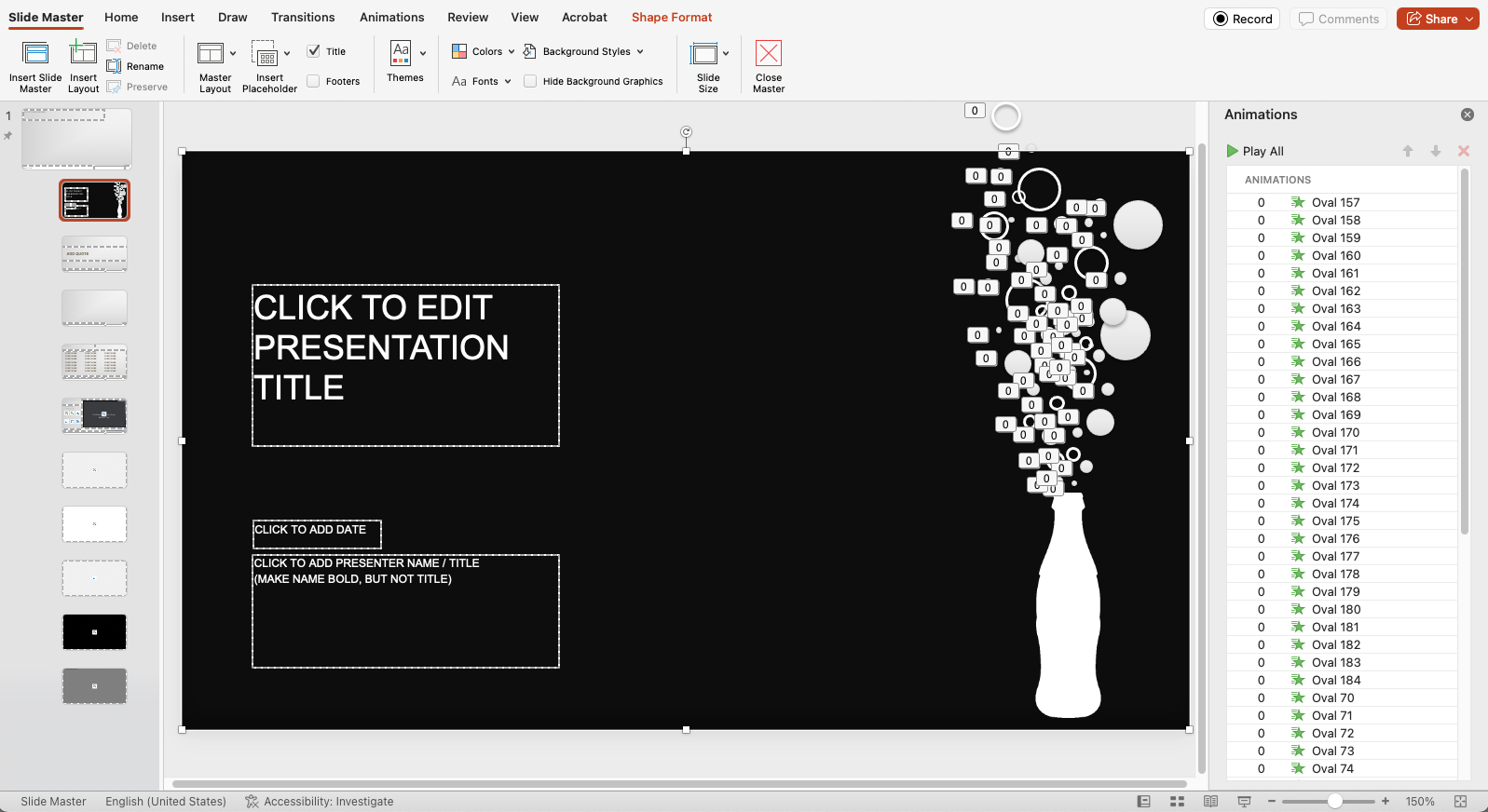This screenshot has width=1488, height=812.
Task: Open Notes view icon in status bar
Action: [x=1144, y=801]
